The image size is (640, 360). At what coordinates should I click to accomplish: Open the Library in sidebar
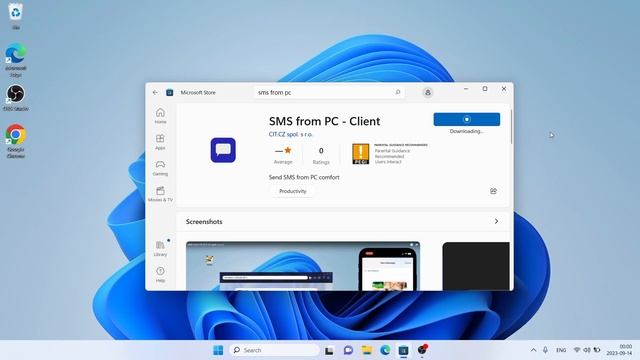click(x=160, y=248)
